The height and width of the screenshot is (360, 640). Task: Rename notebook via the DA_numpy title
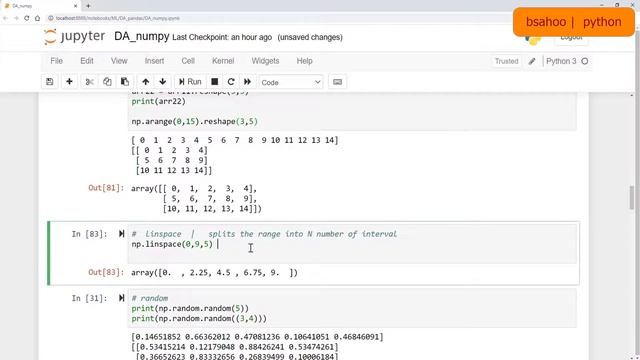[141, 36]
